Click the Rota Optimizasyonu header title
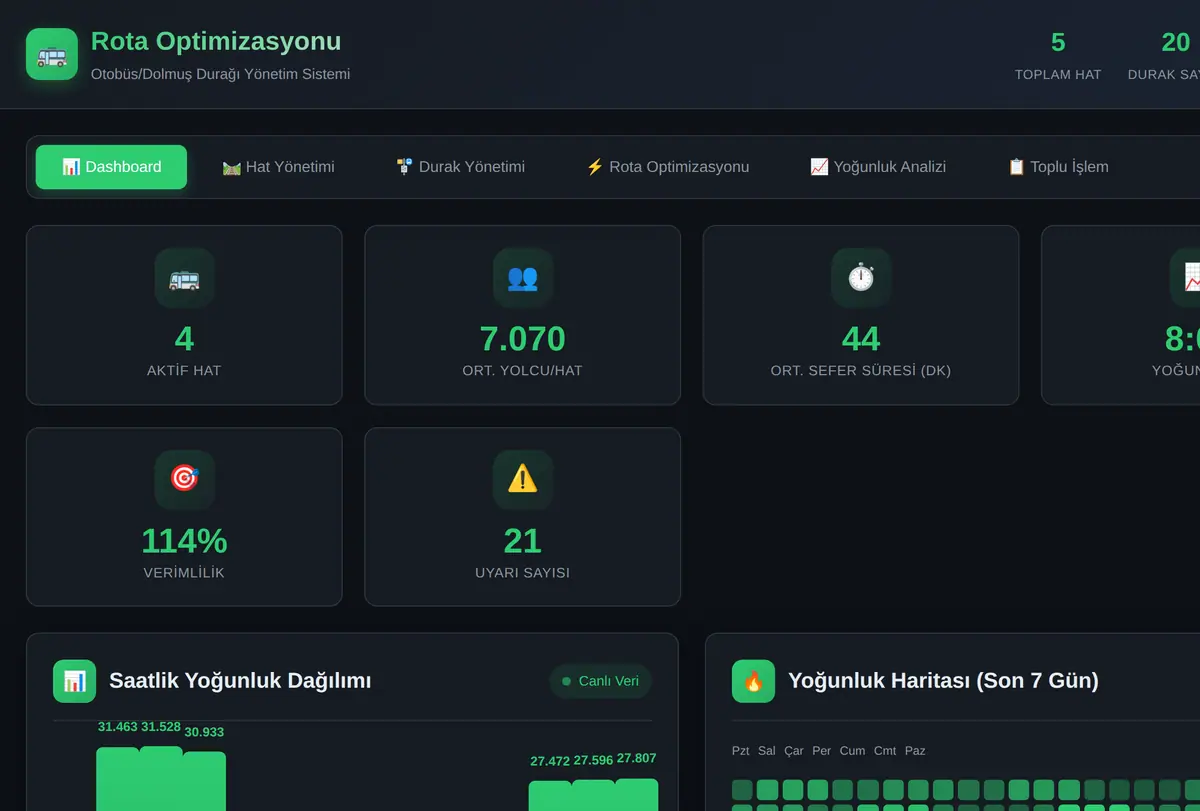 point(216,41)
